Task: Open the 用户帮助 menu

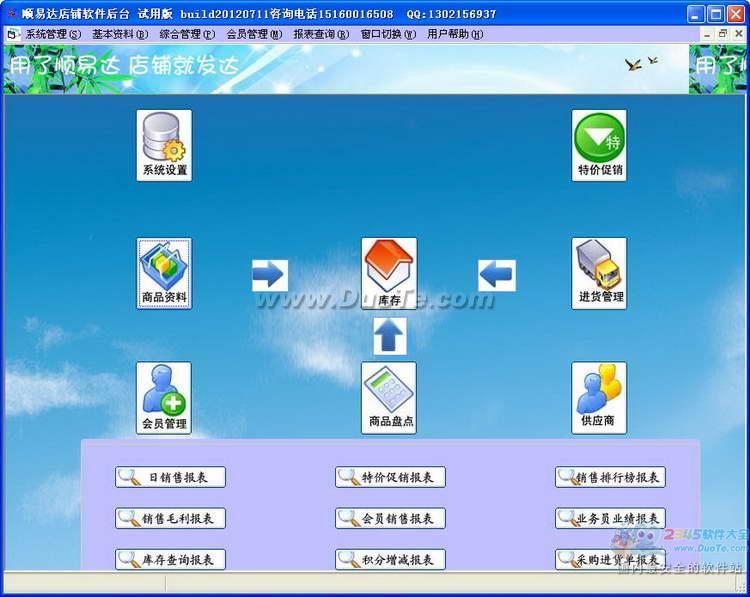Action: click(455, 34)
